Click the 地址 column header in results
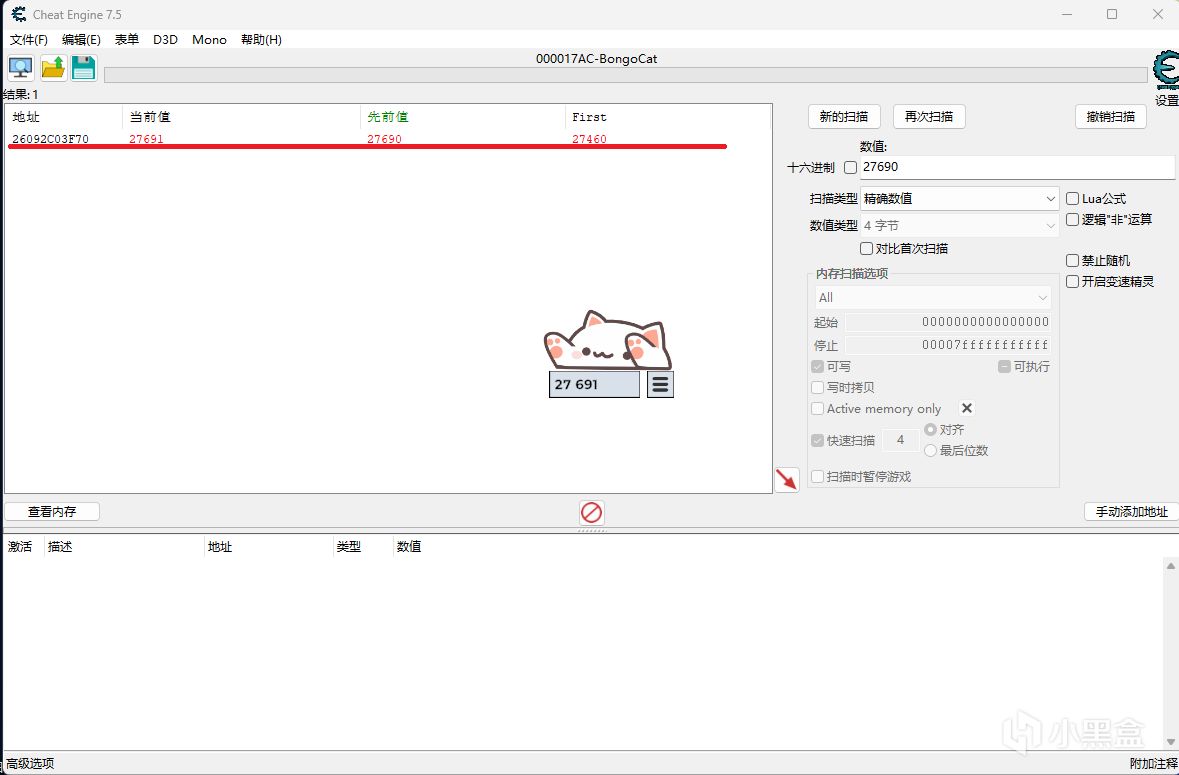This screenshot has height=775, width=1179. (x=63, y=117)
